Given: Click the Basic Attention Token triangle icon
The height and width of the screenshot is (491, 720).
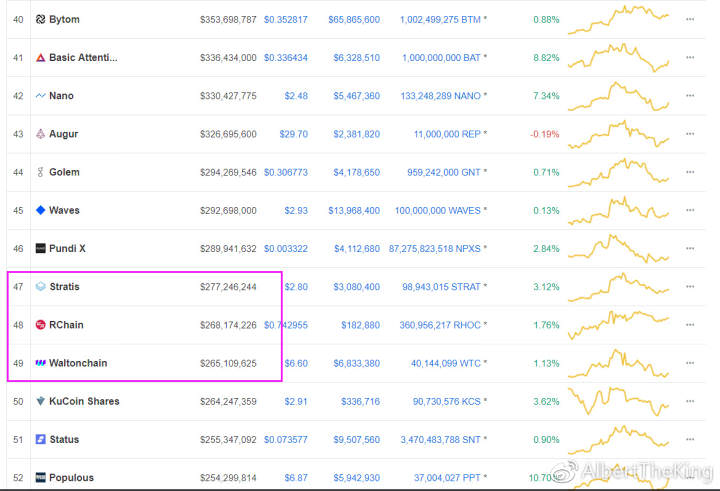Looking at the screenshot, I should (40, 57).
